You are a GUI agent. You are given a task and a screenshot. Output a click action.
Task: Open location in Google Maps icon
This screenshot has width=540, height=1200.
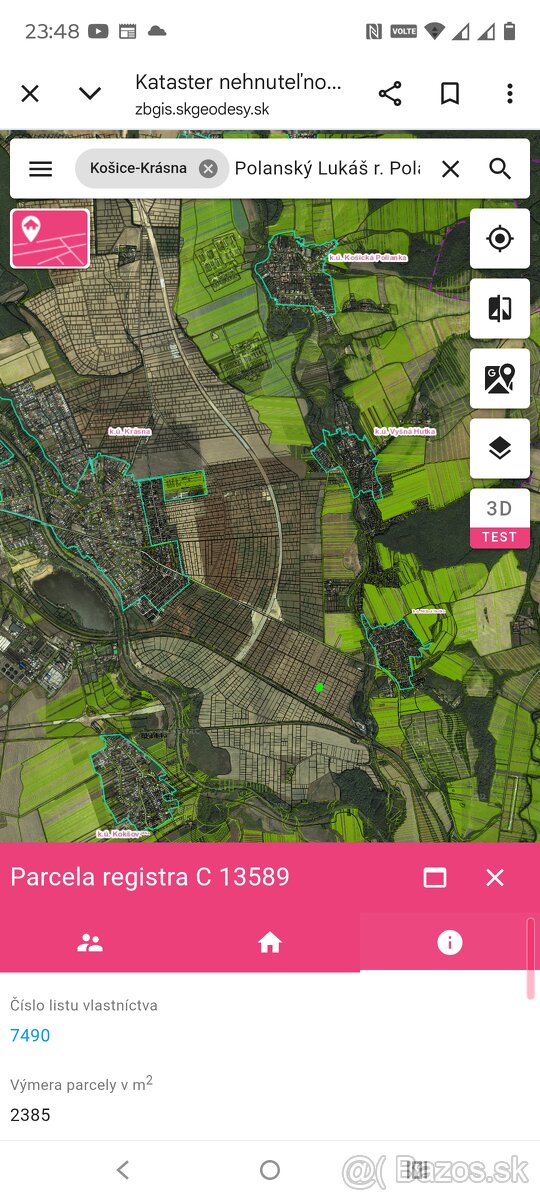coord(500,379)
